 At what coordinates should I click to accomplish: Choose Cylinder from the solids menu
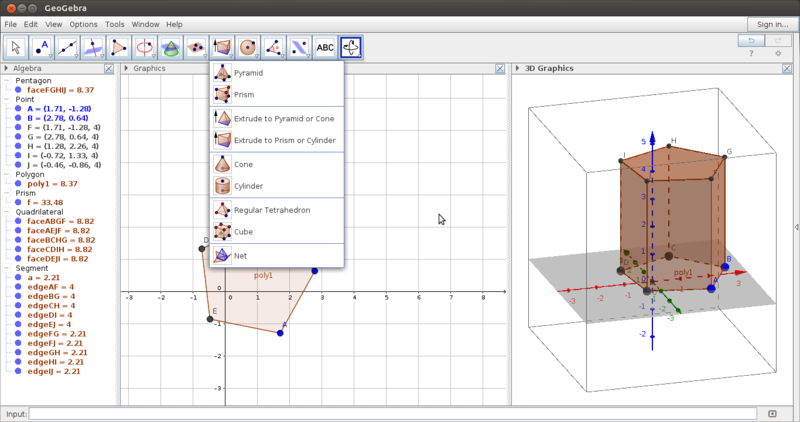pyautogui.click(x=277, y=186)
